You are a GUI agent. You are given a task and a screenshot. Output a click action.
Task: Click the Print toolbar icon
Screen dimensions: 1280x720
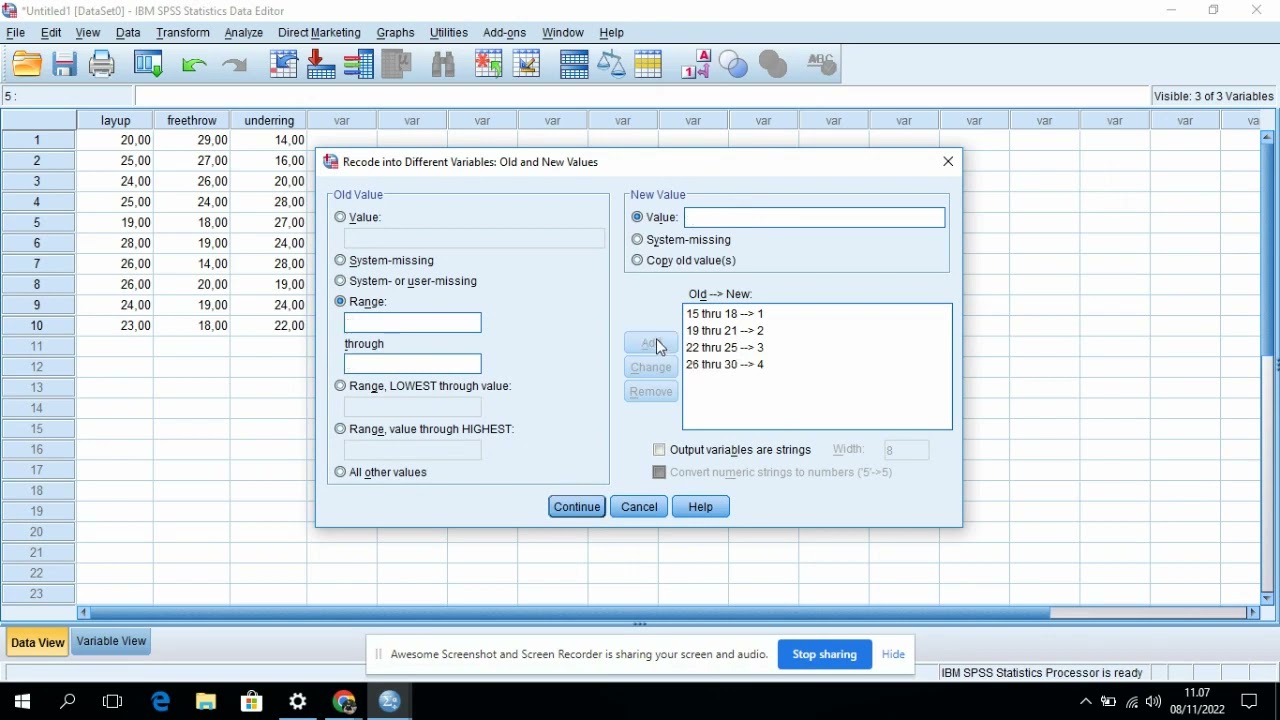[102, 65]
